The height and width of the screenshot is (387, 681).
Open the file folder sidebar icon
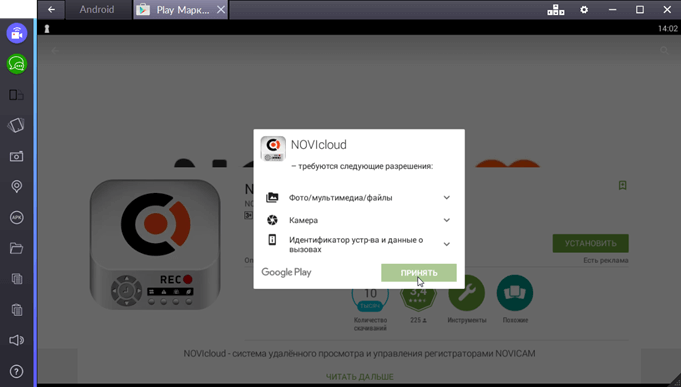tap(17, 248)
